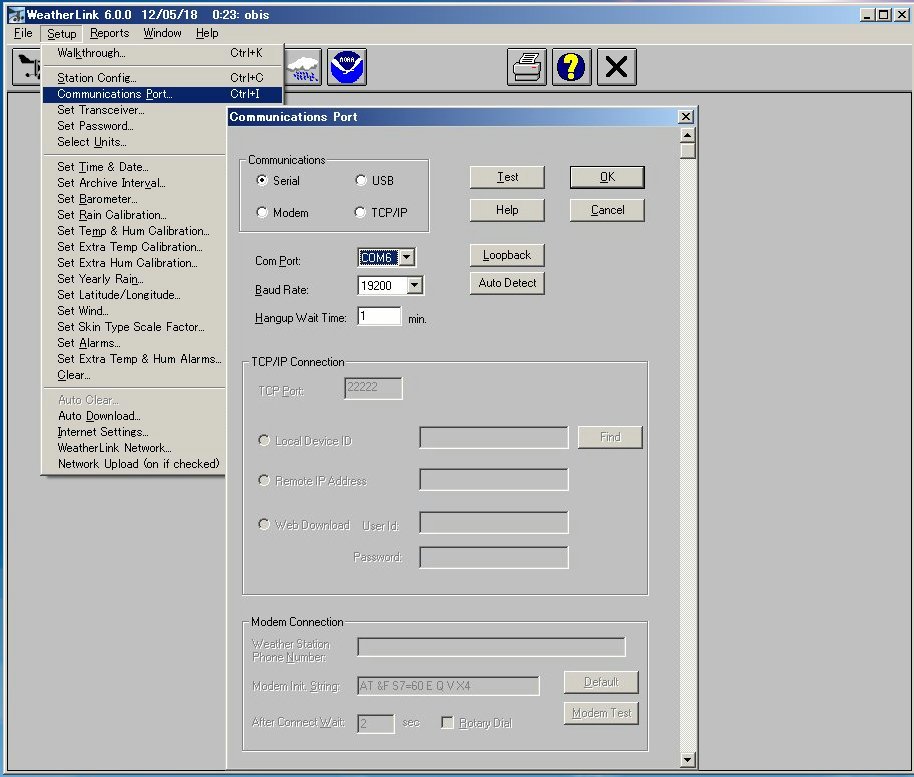Screen dimensions: 914x777
Task: Open the rain cloud toolbar icon
Action: 303,67
